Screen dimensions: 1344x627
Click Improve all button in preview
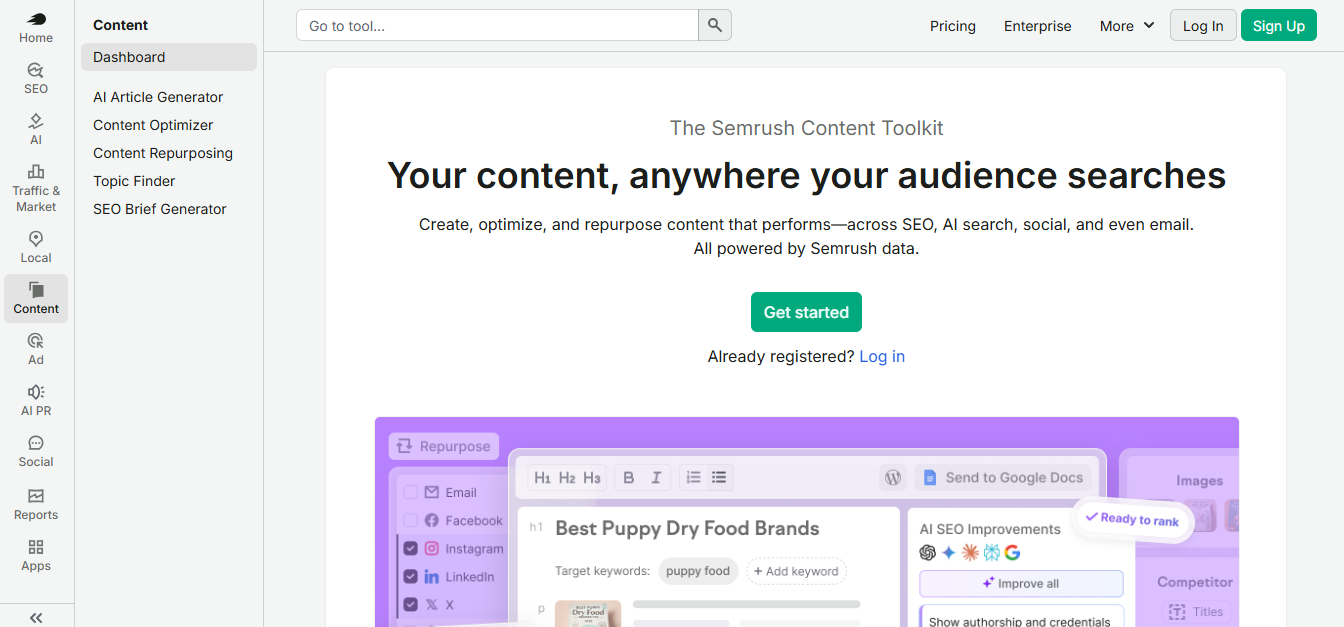(x=1021, y=583)
